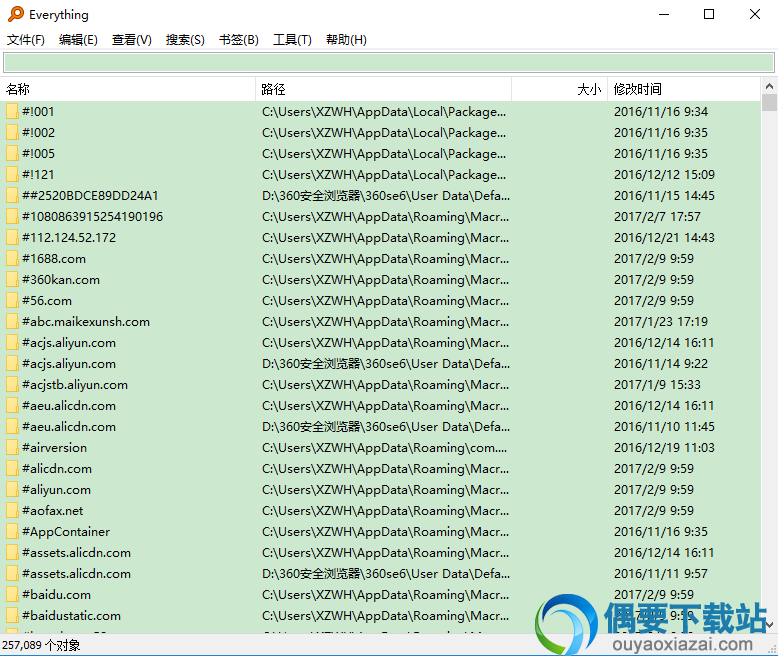The image size is (778, 656).
Task: Click the Everything magnifier app icon
Action: pos(15,14)
